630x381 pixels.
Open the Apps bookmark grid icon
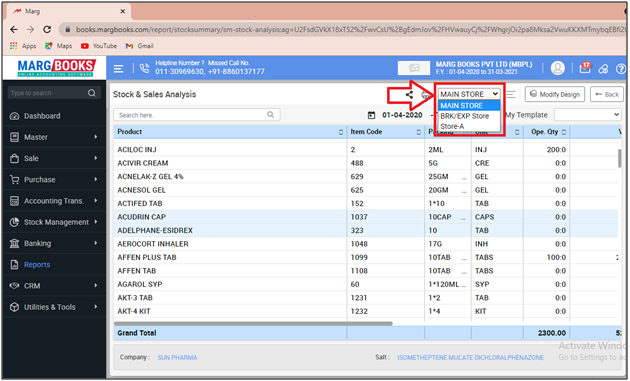click(14, 46)
